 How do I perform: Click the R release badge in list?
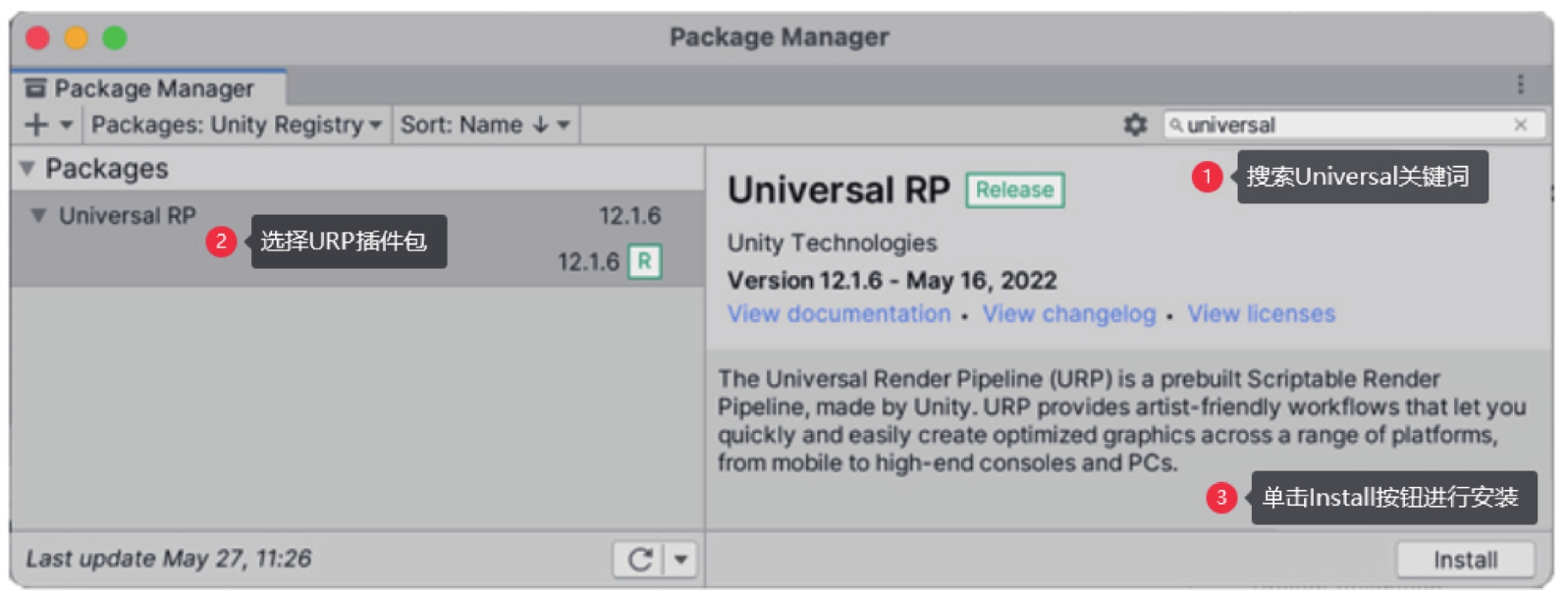pyautogui.click(x=644, y=262)
